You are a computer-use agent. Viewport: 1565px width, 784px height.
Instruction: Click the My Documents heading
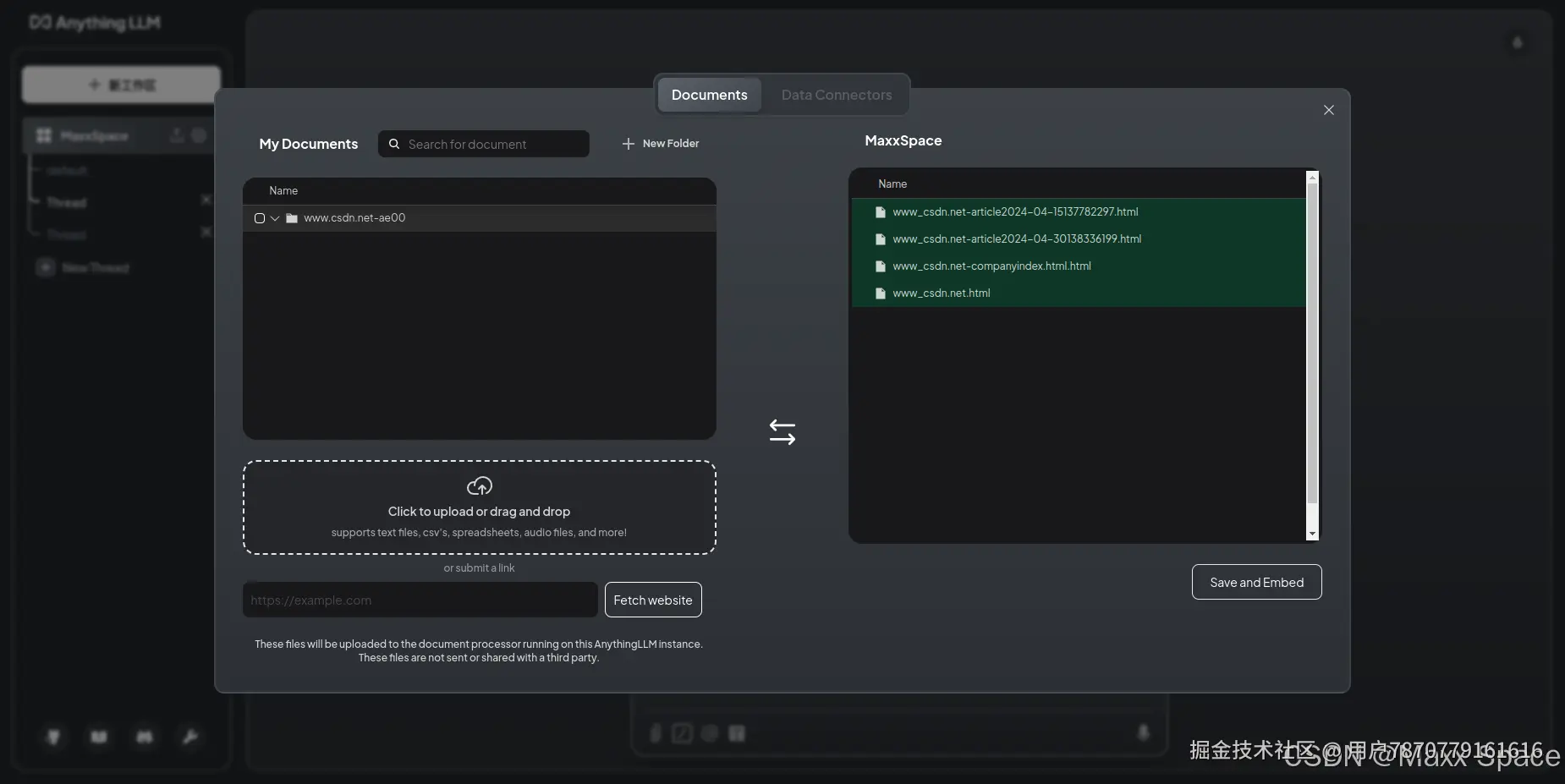[309, 144]
